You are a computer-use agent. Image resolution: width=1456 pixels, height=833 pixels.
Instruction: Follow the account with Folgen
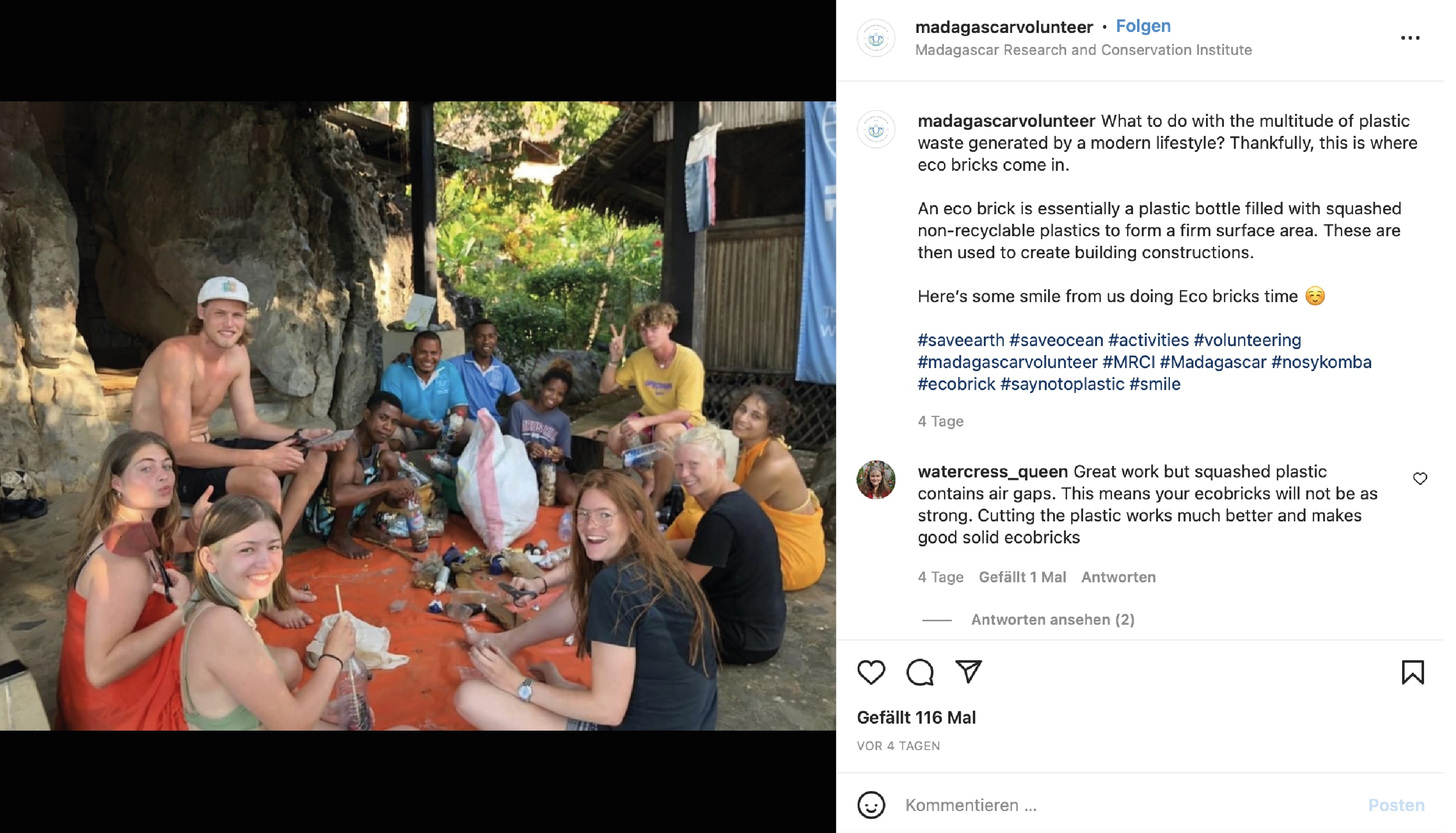pos(1143,26)
